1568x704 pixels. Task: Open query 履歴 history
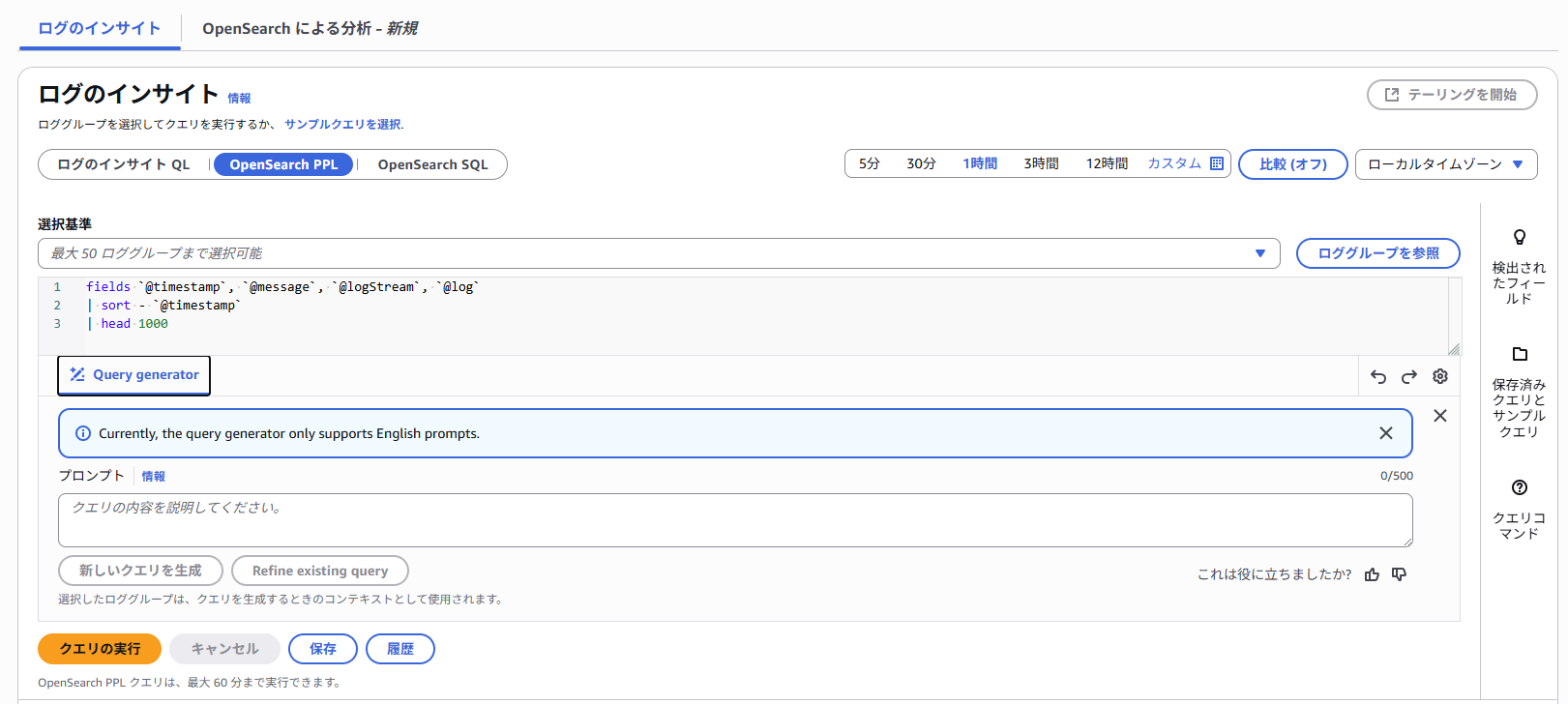coord(400,649)
